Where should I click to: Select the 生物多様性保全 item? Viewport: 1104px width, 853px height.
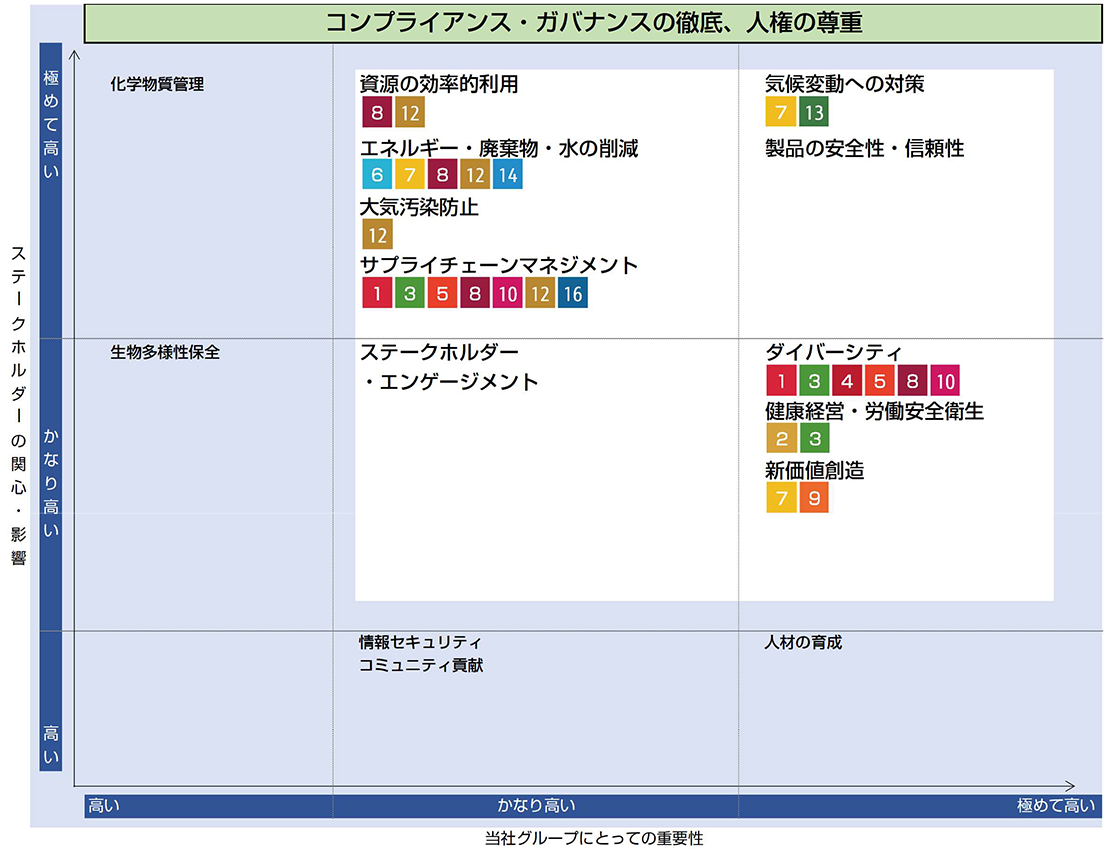pyautogui.click(x=165, y=353)
